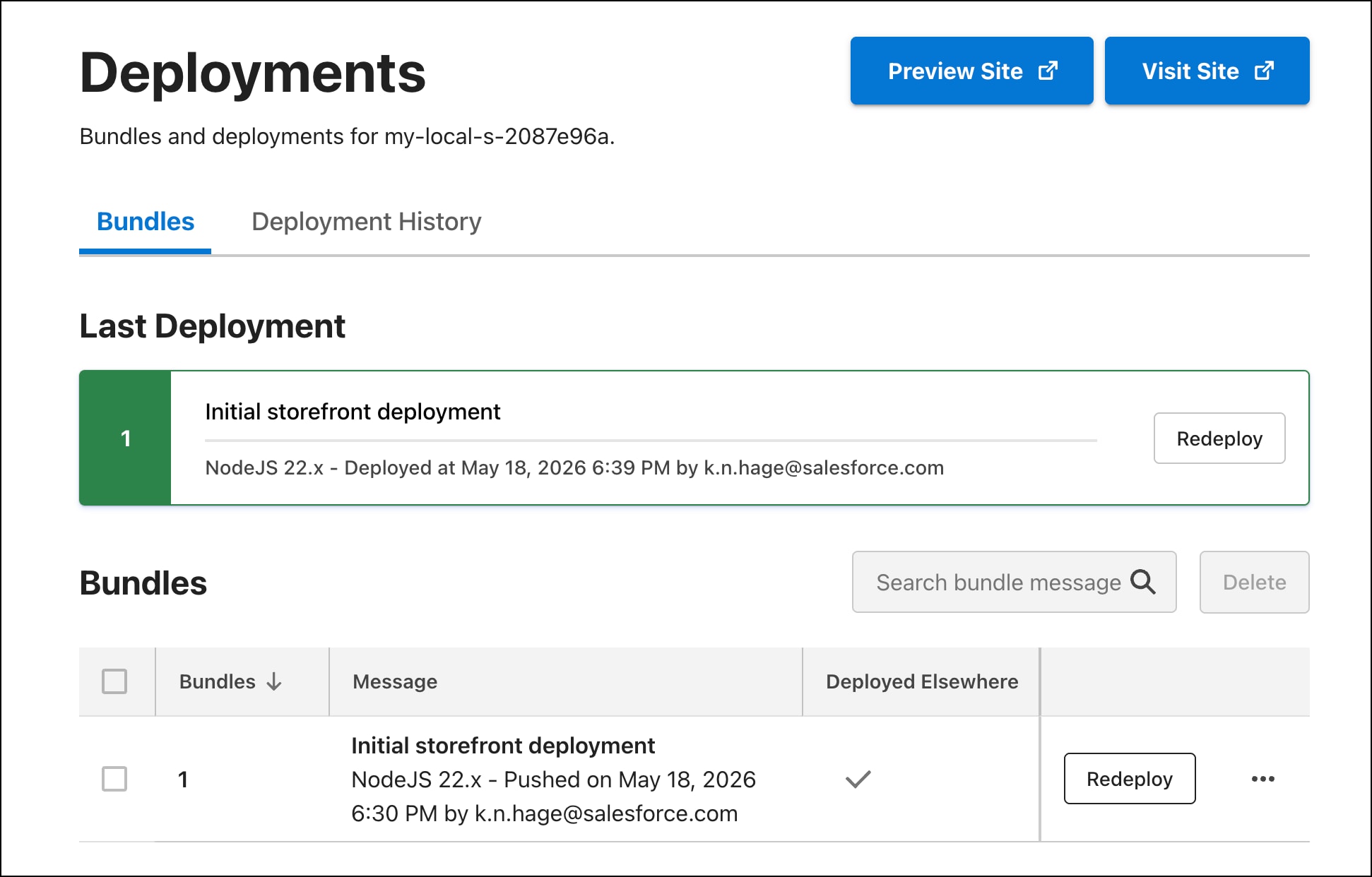1372x877 pixels.
Task: Click the green bundle number 1 badge
Action: tap(125, 438)
